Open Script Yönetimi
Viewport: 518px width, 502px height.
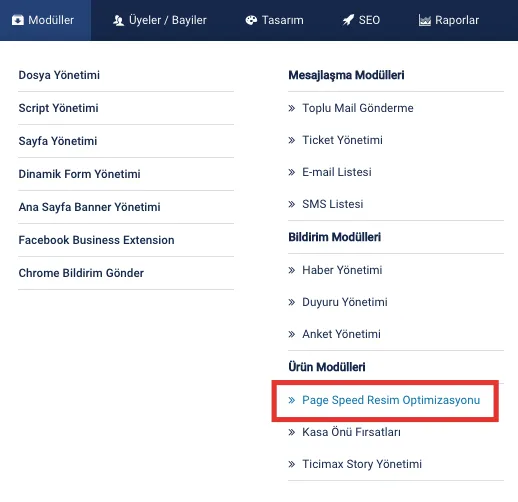pos(58,108)
